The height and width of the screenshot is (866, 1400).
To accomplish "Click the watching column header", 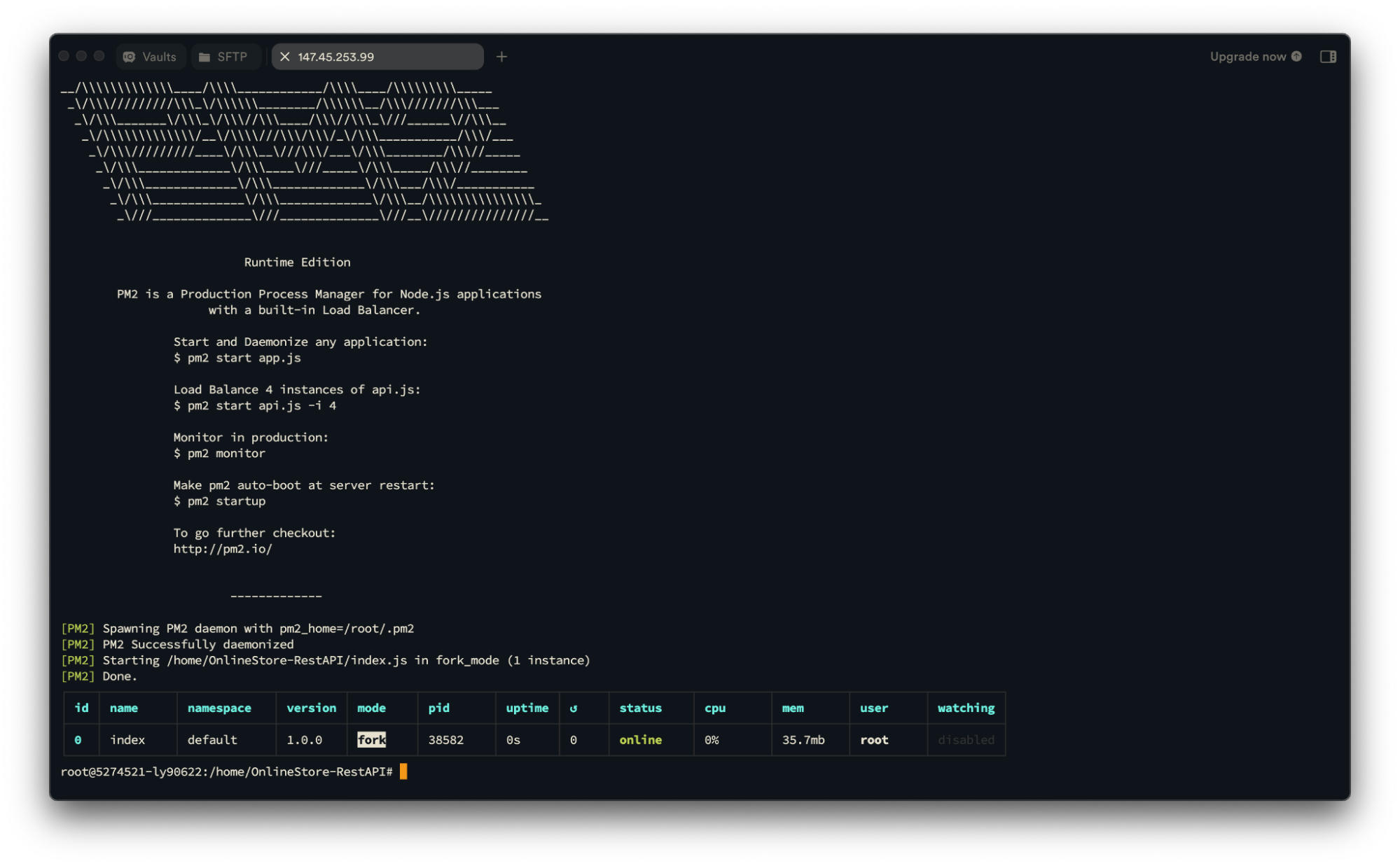I will click(966, 708).
